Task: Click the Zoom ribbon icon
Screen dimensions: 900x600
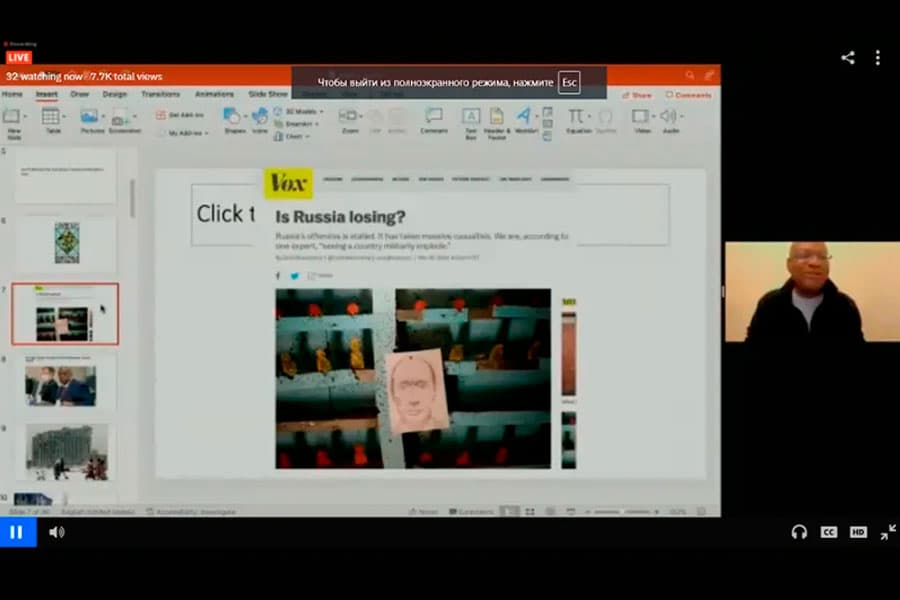Action: click(348, 116)
